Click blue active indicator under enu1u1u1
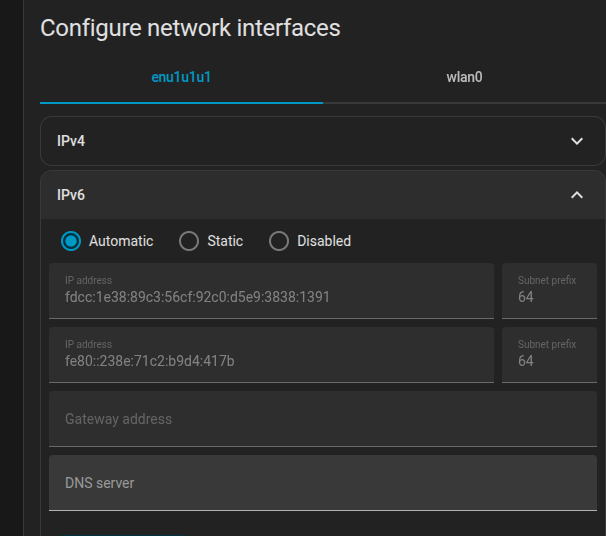 [181, 103]
